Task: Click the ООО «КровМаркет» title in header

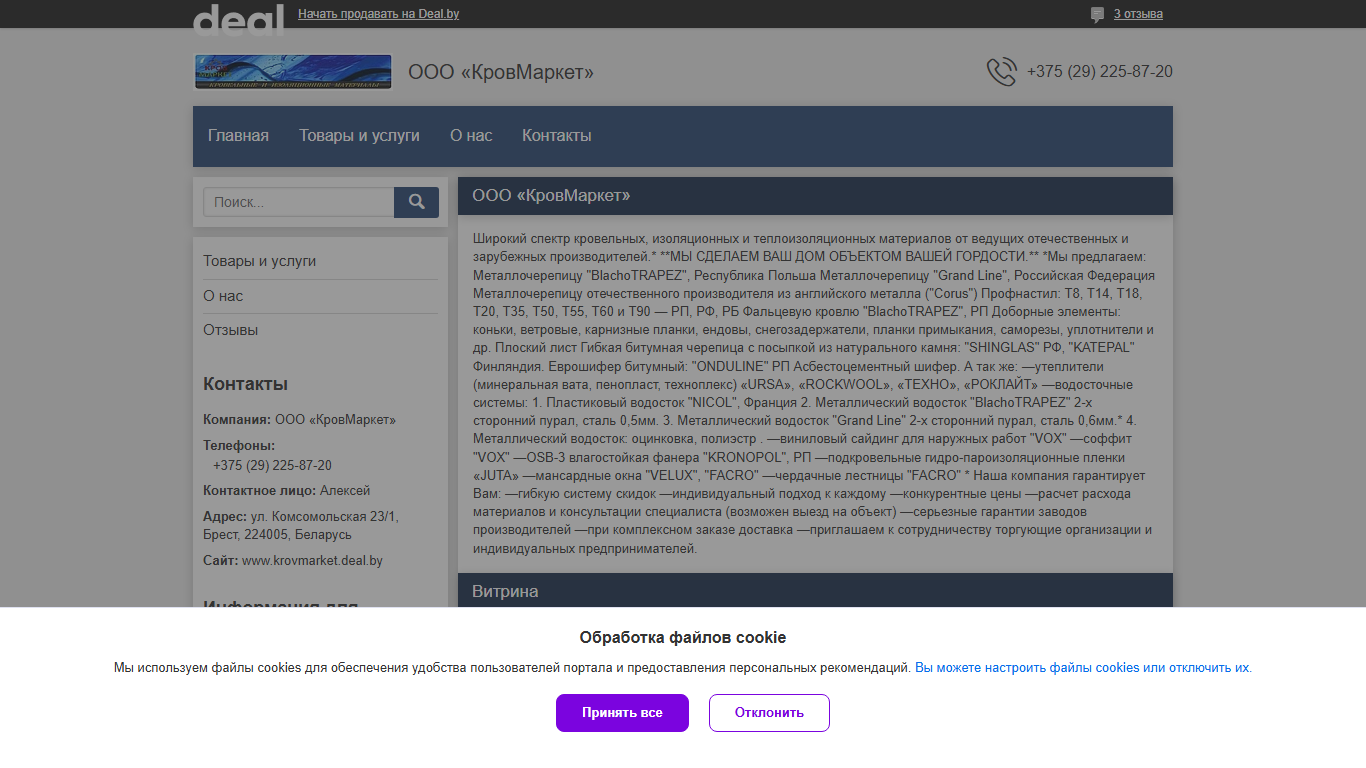Action: pos(501,72)
